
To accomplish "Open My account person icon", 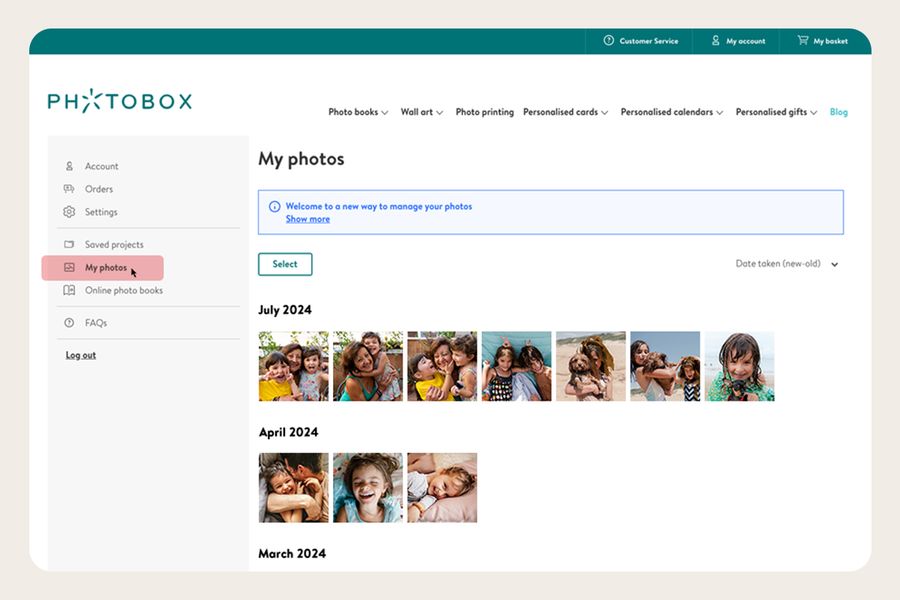I will (x=716, y=41).
